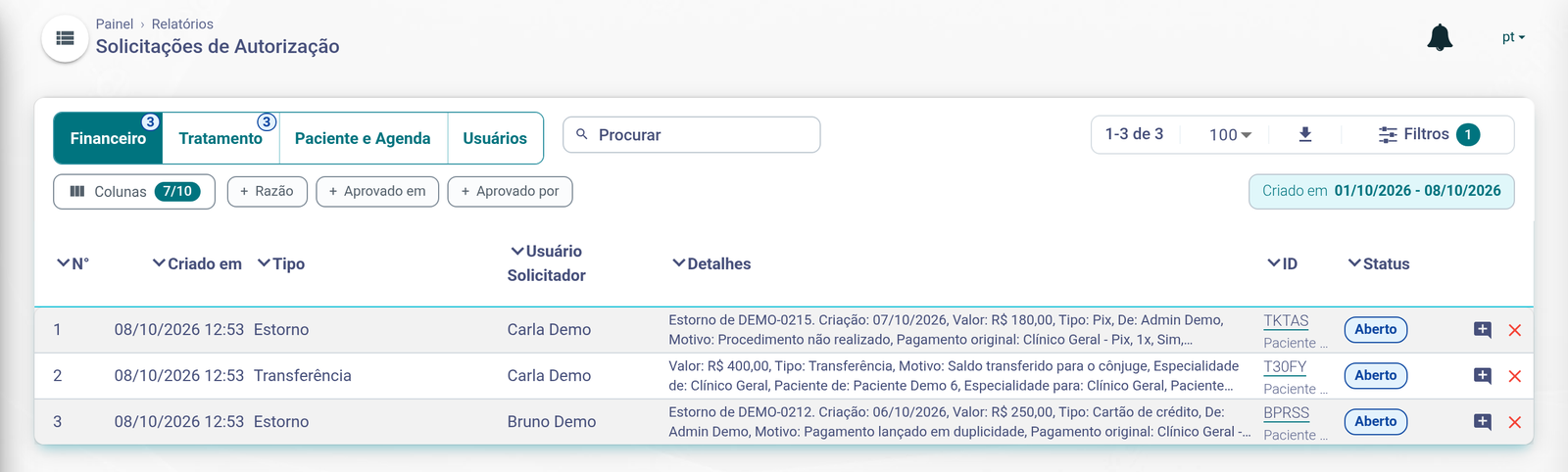This screenshot has height=472, width=1568.
Task: Switch to the Tratamento tab
Action: (221, 138)
